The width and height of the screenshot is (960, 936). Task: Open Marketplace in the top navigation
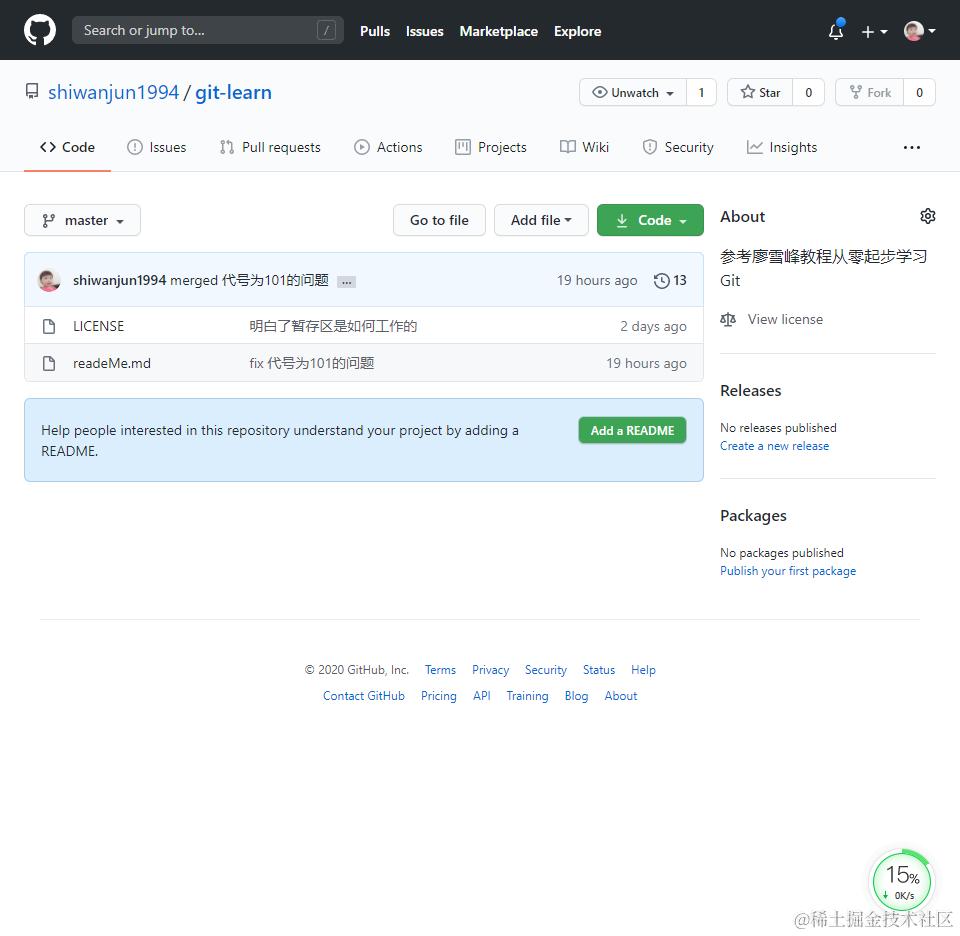(x=499, y=31)
